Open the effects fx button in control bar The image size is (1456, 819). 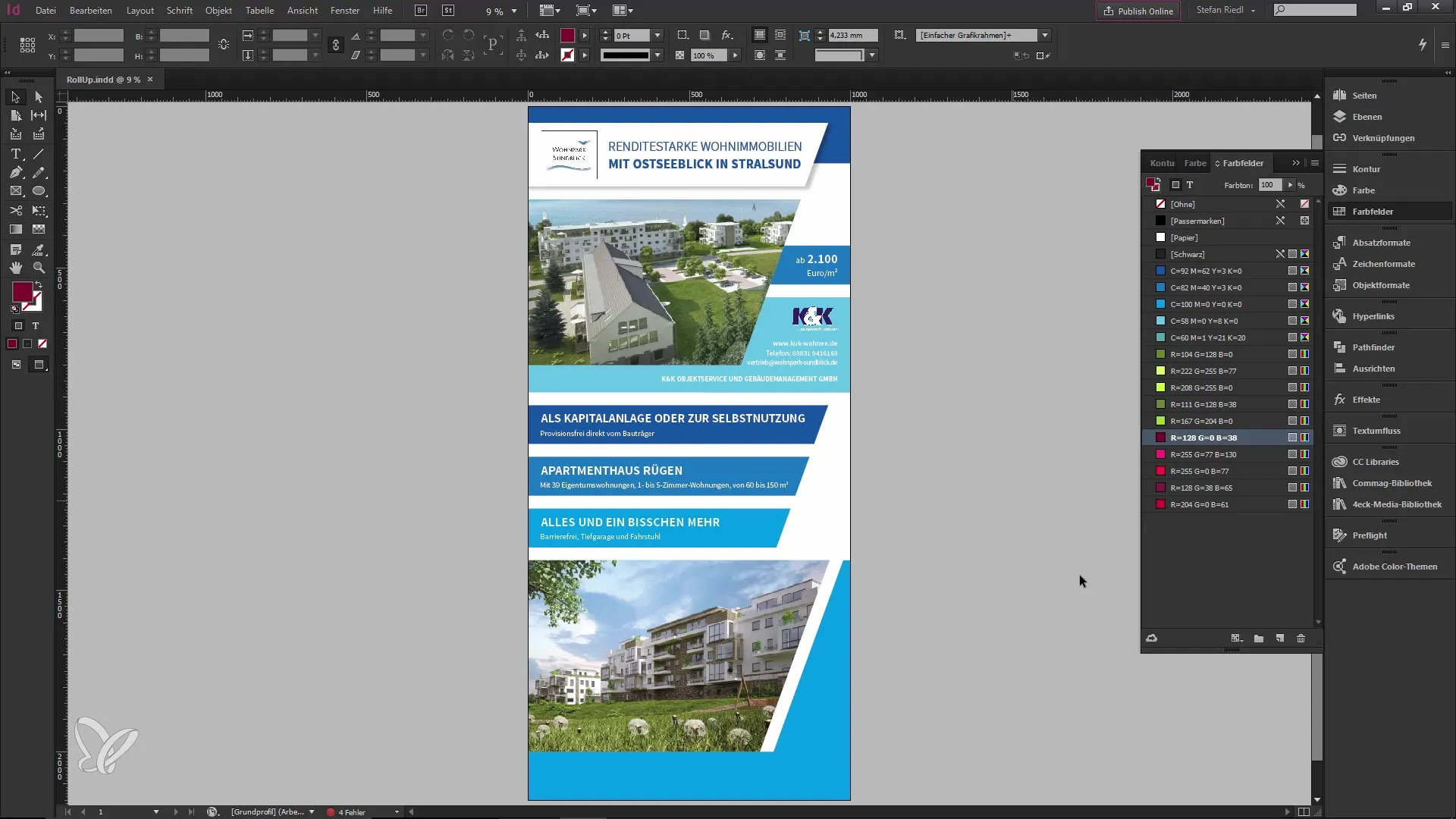726,35
